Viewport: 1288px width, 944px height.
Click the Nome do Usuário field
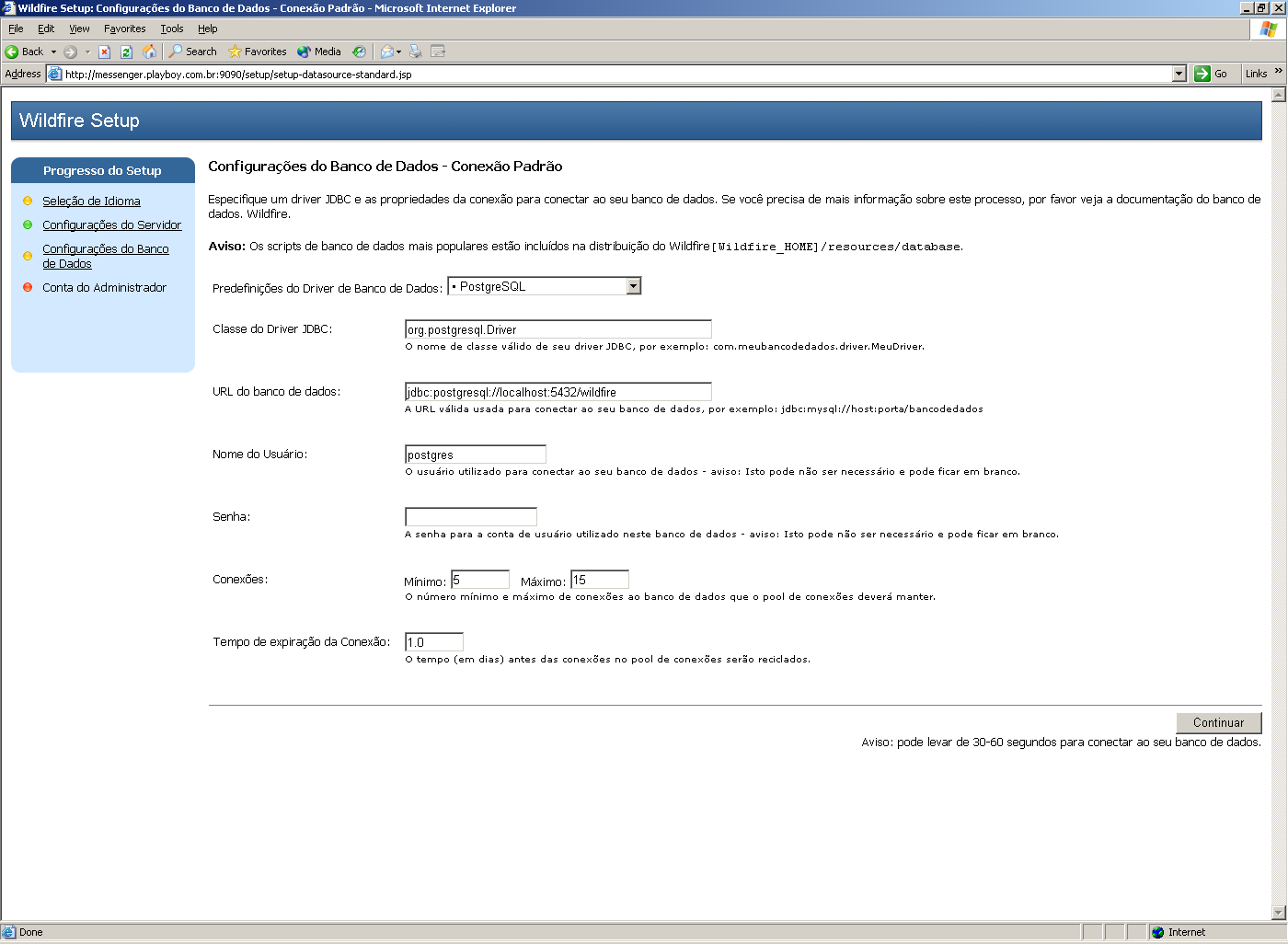pos(476,455)
